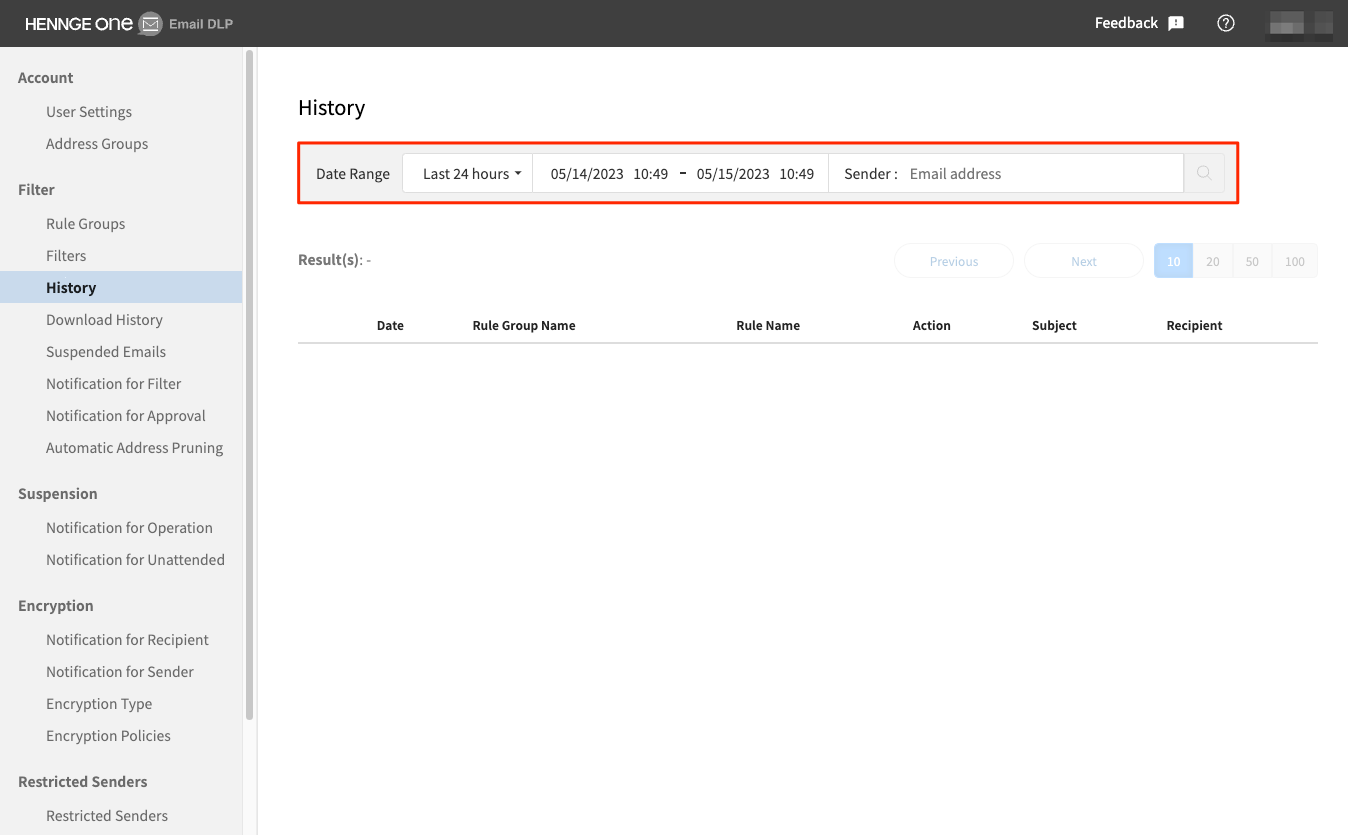
Task: Show 10 results per page
Action: click(x=1174, y=261)
